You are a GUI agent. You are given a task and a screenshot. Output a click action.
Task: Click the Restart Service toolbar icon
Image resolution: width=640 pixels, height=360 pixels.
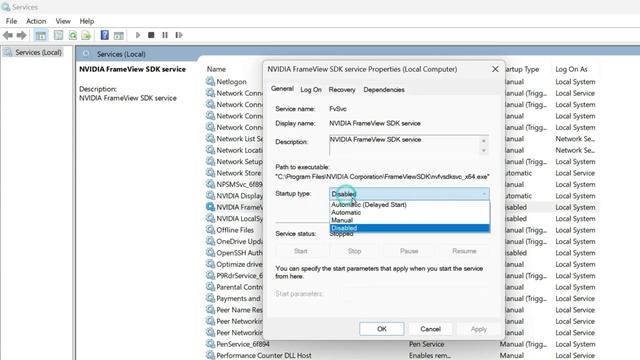click(x=179, y=35)
